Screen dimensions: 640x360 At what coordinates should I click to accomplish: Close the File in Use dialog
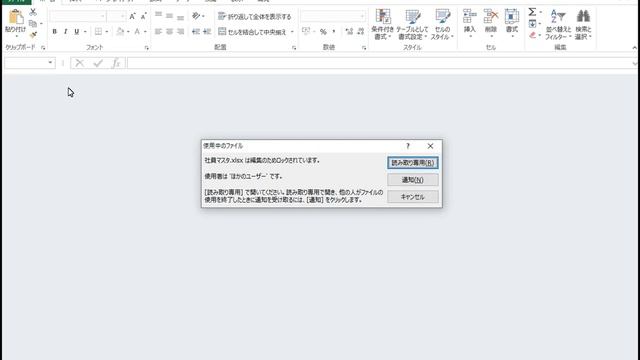[x=430, y=146]
